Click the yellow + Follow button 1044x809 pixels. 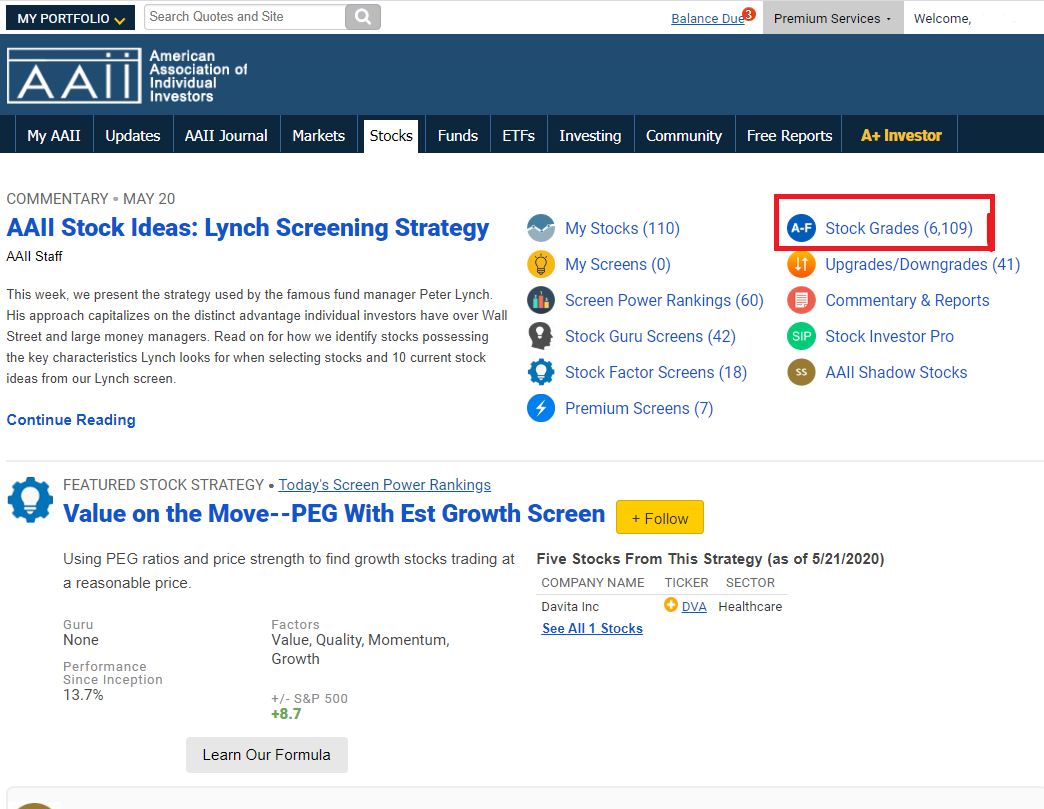coord(659,517)
